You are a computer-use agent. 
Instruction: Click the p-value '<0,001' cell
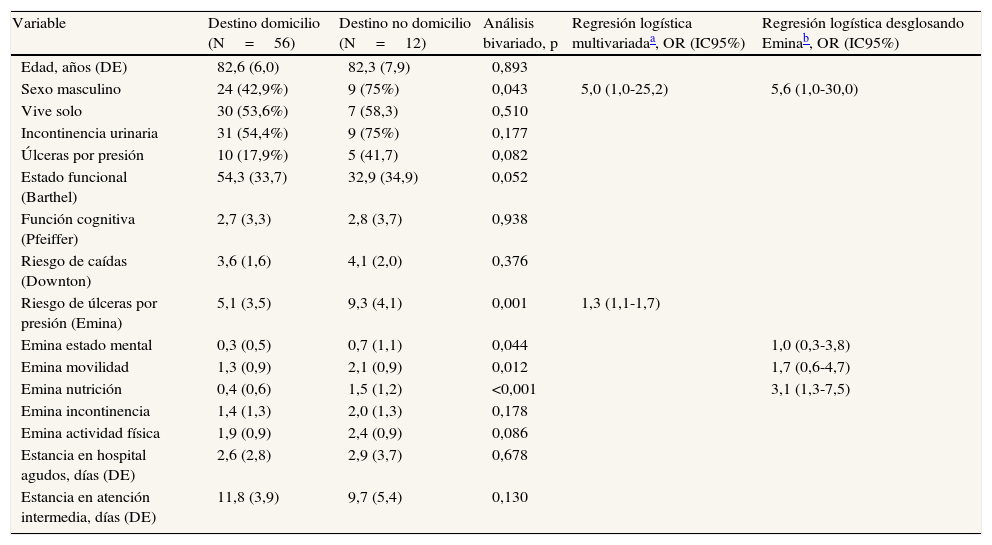514,389
